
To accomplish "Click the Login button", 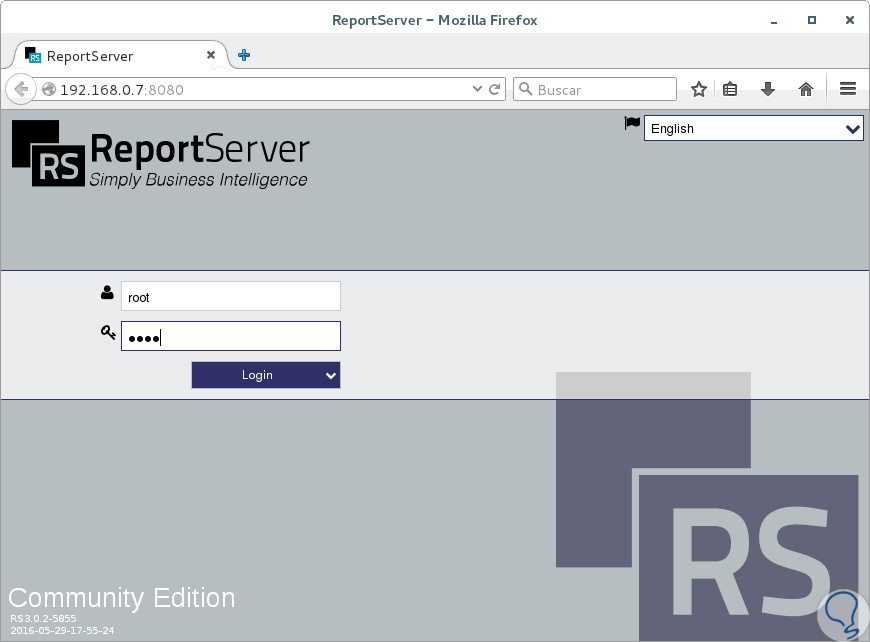I will 257,375.
